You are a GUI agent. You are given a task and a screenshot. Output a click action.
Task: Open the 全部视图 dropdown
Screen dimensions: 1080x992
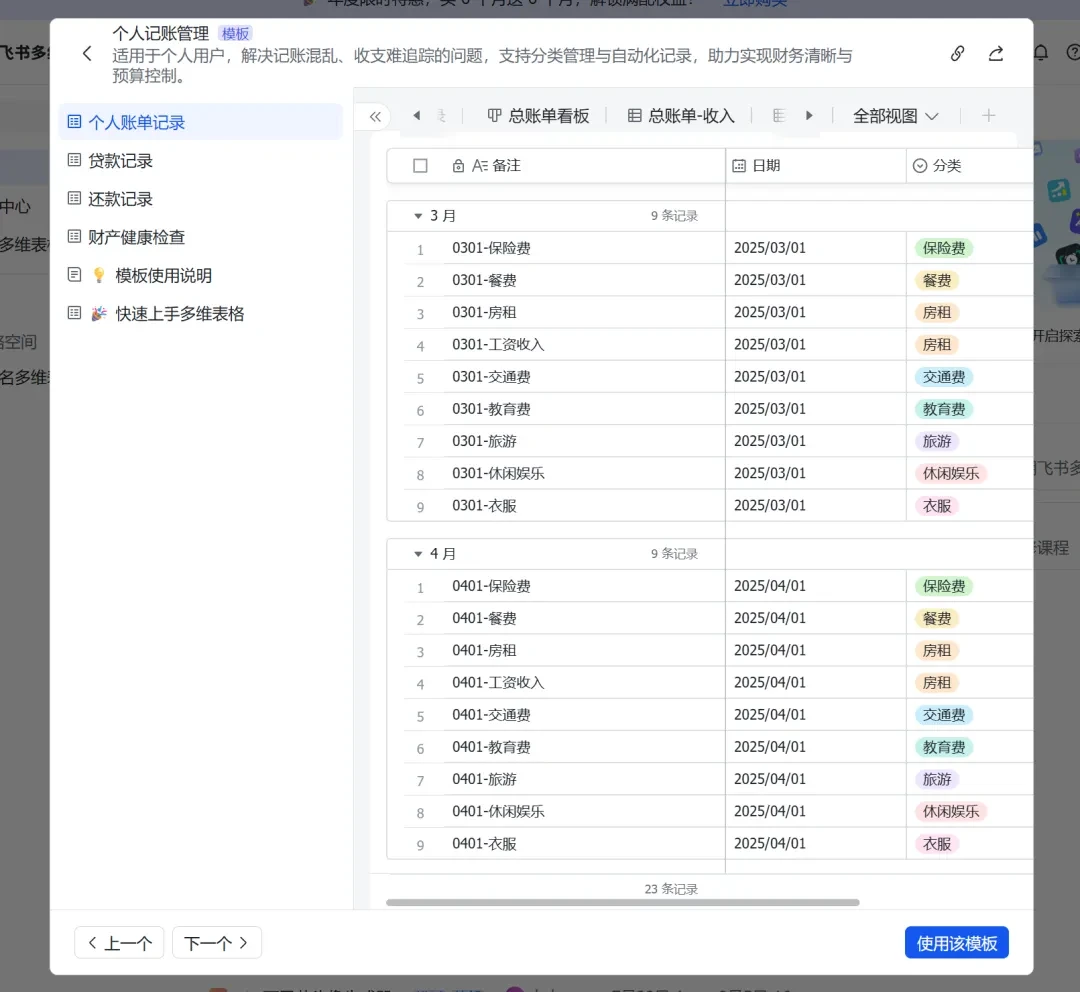coord(895,116)
